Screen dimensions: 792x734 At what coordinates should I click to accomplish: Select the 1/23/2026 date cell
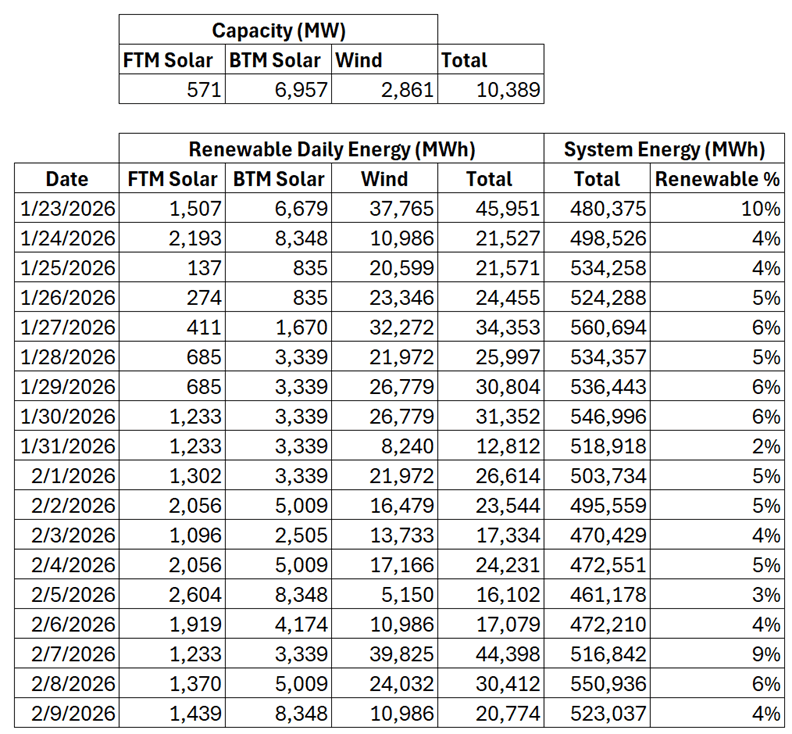coord(67,209)
